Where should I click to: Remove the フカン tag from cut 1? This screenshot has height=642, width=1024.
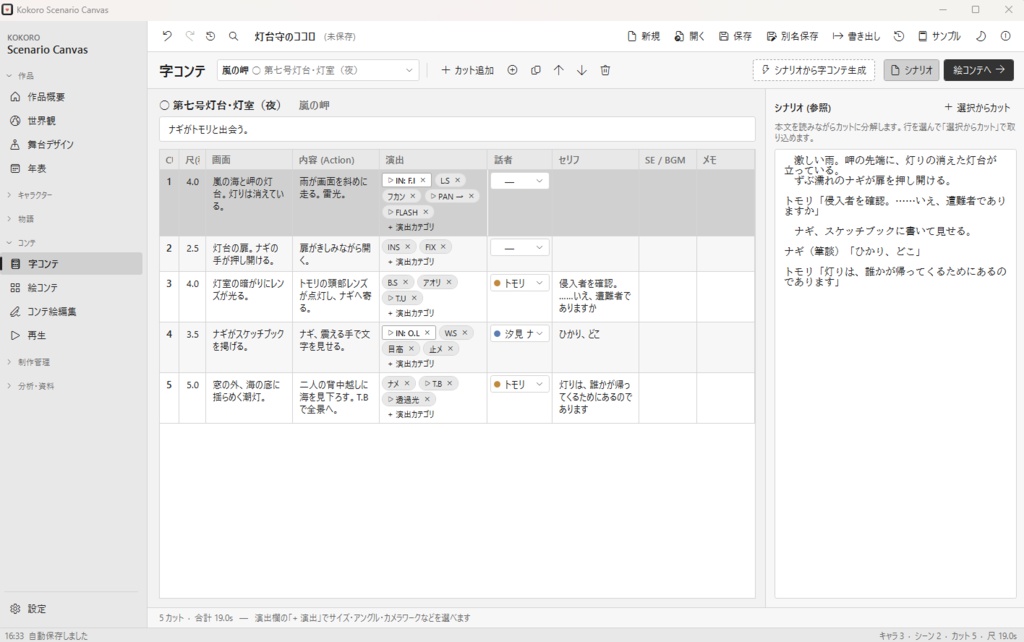pos(413,196)
